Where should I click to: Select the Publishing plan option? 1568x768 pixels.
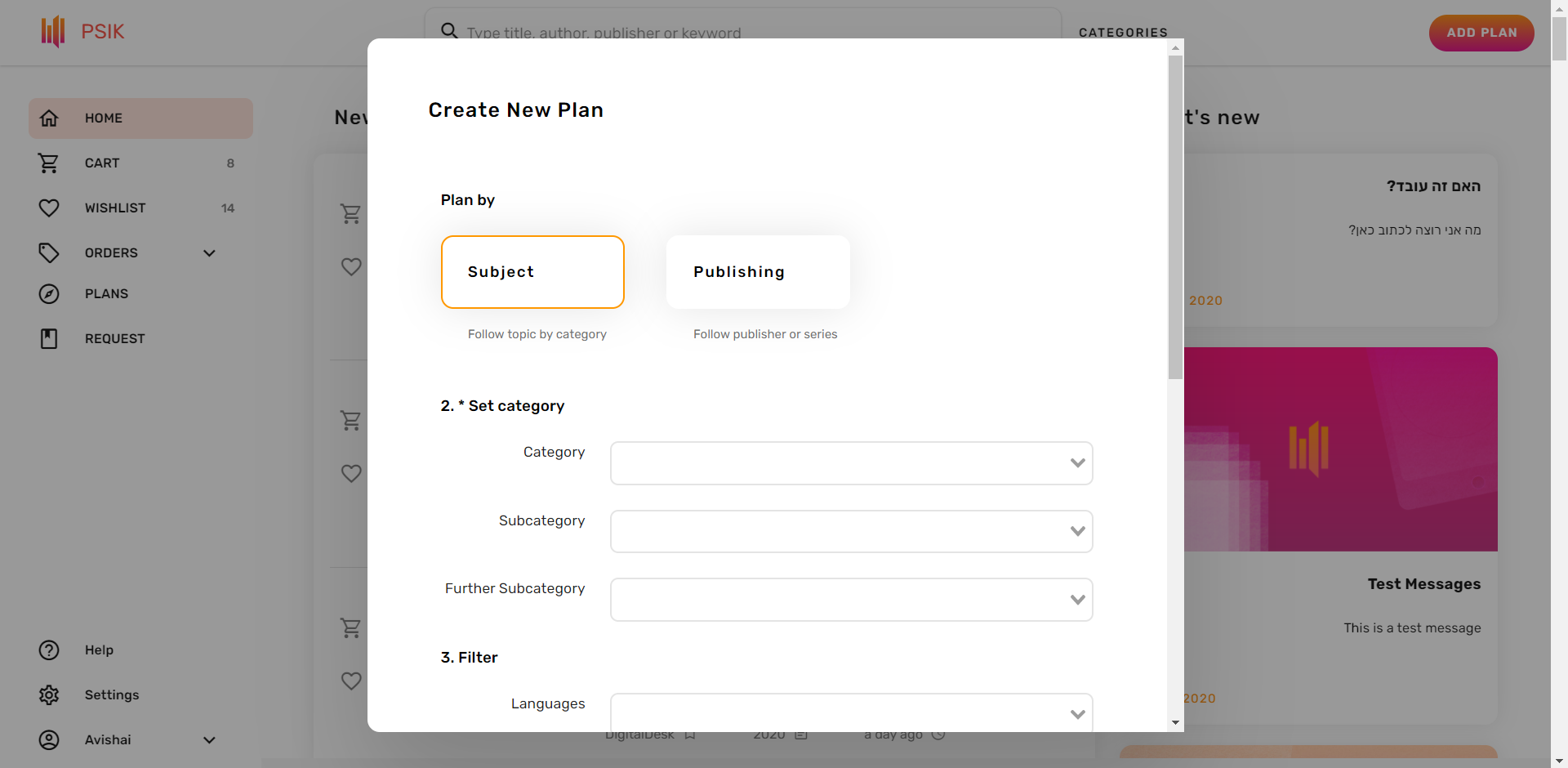tap(758, 272)
